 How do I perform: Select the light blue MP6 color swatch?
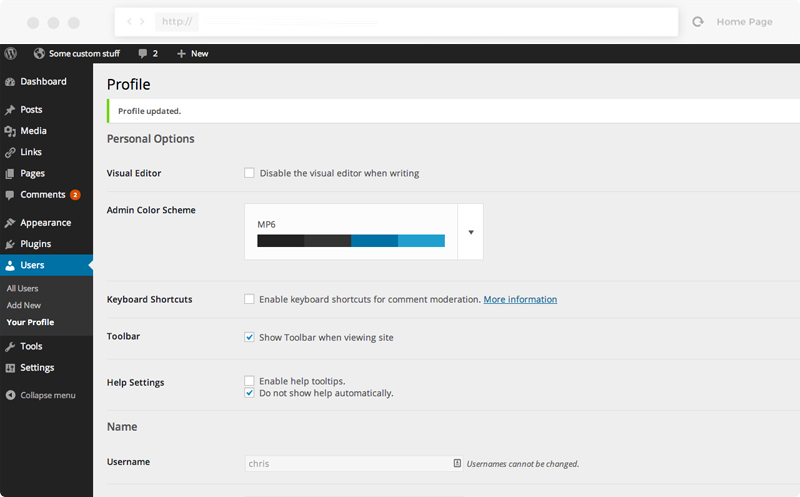click(x=421, y=241)
